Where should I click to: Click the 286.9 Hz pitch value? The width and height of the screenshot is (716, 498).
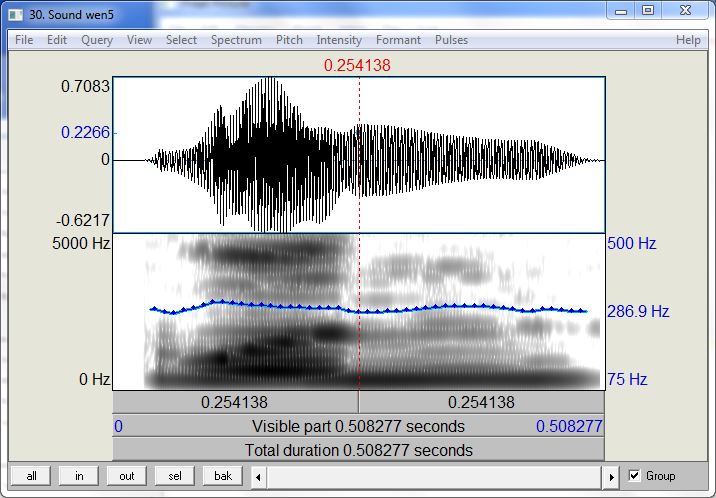click(638, 311)
